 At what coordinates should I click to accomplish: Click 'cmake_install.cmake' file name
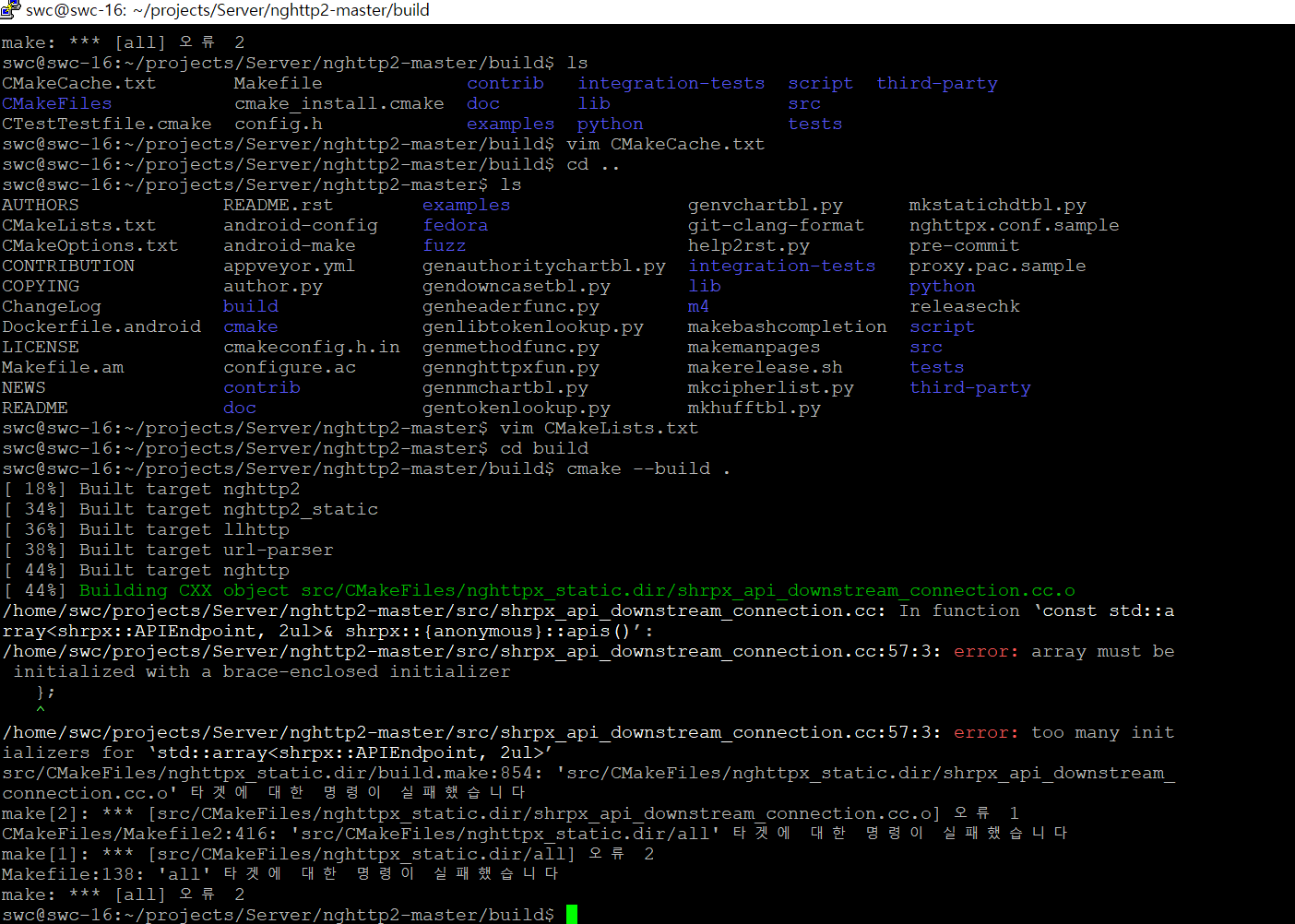tap(339, 103)
